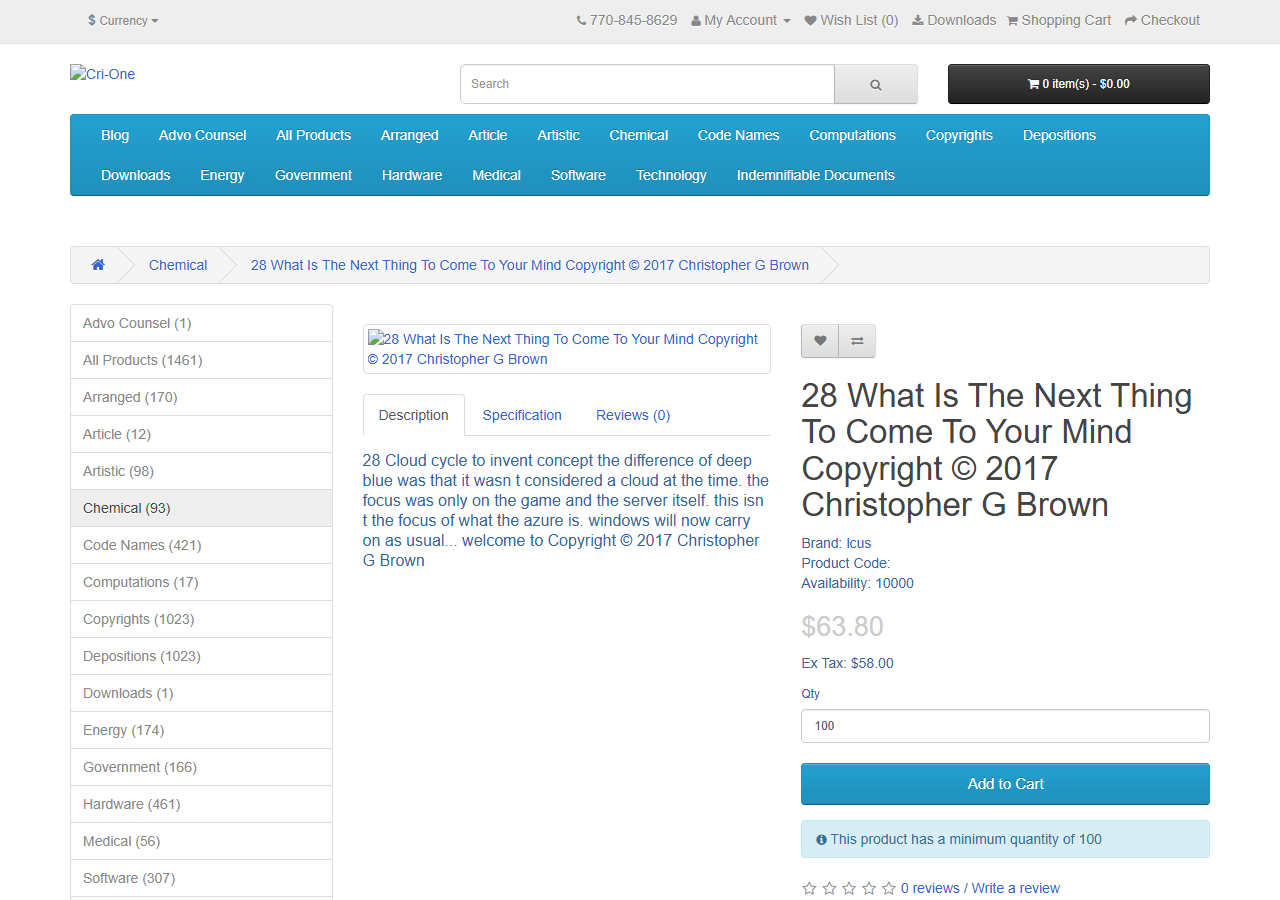This screenshot has height=900, width=1280.
Task: Select Energy (174) in sidebar
Action: 201,730
